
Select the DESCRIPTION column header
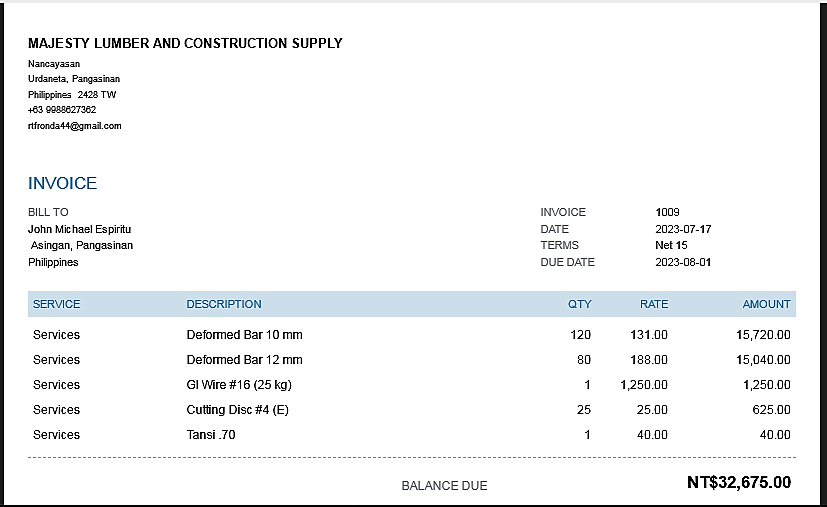pos(224,304)
